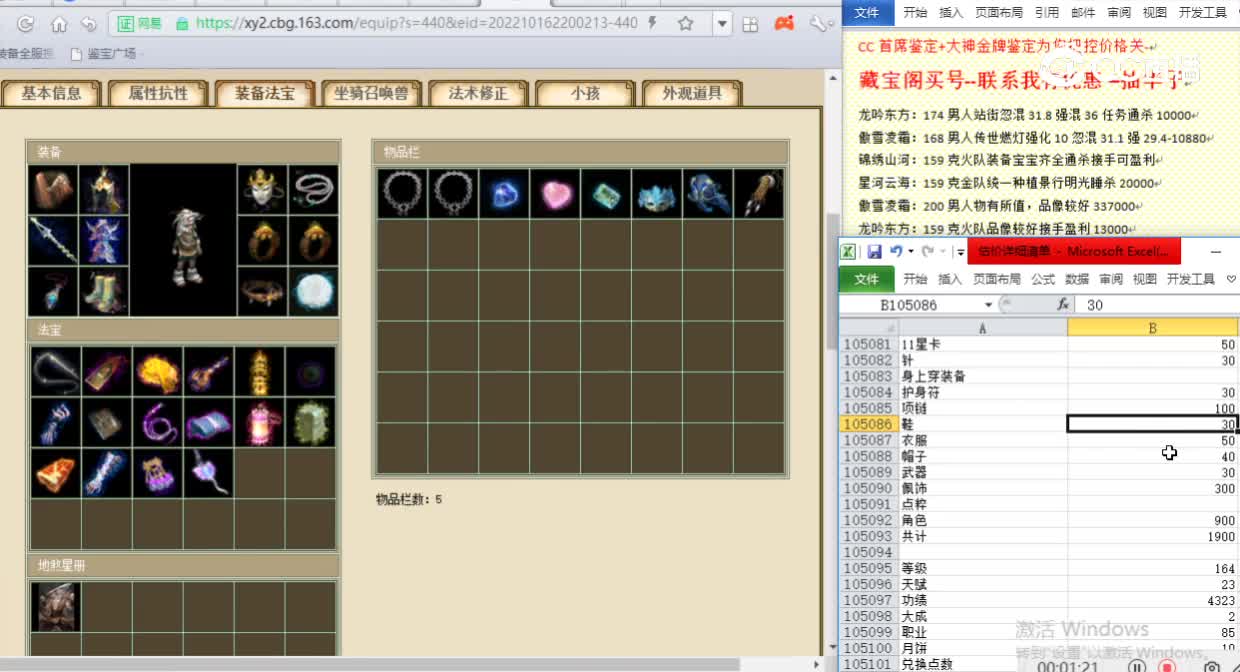Click the equipped blue pendant icon
The height and width of the screenshot is (672, 1240).
click(53, 291)
